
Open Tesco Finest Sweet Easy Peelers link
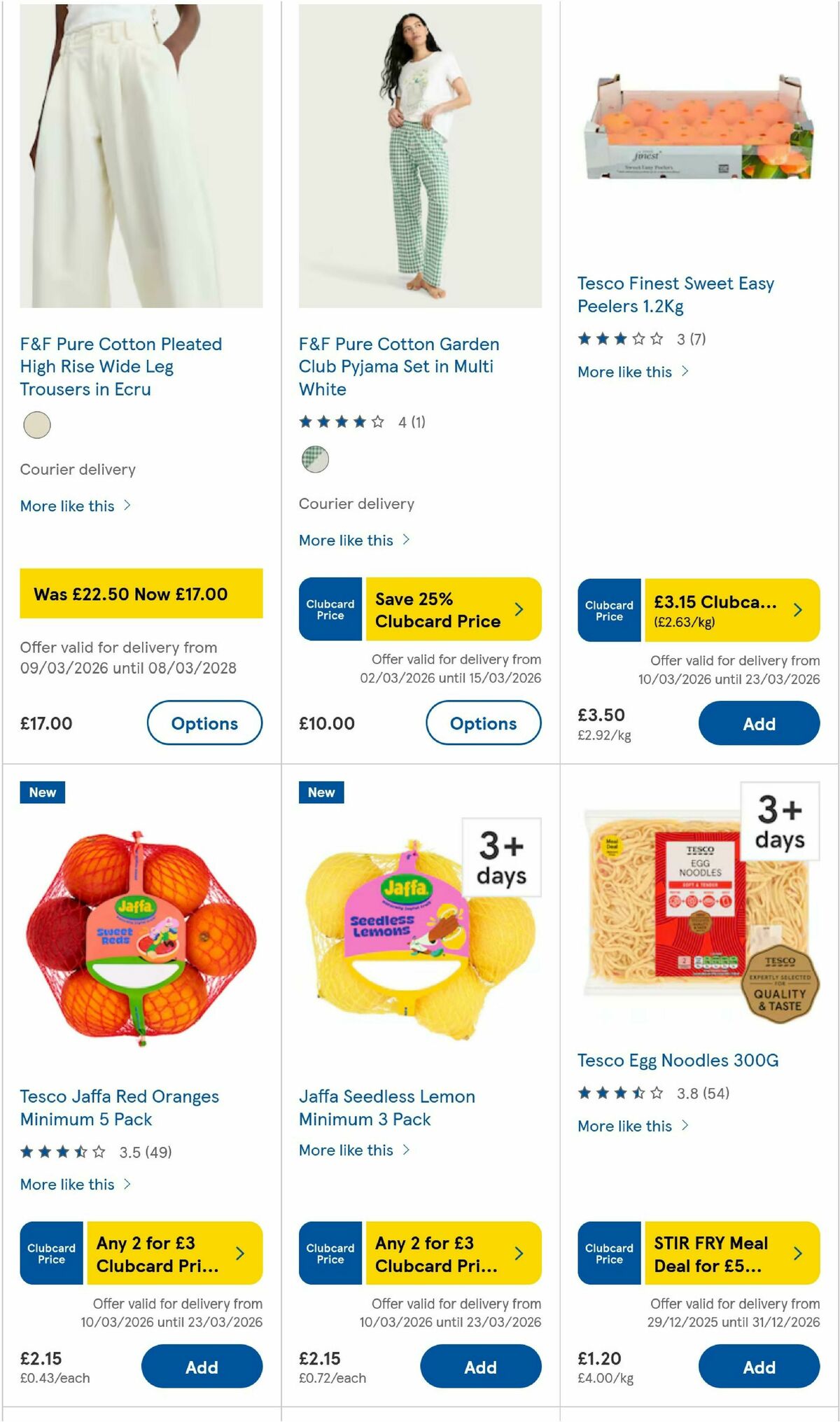click(x=675, y=294)
